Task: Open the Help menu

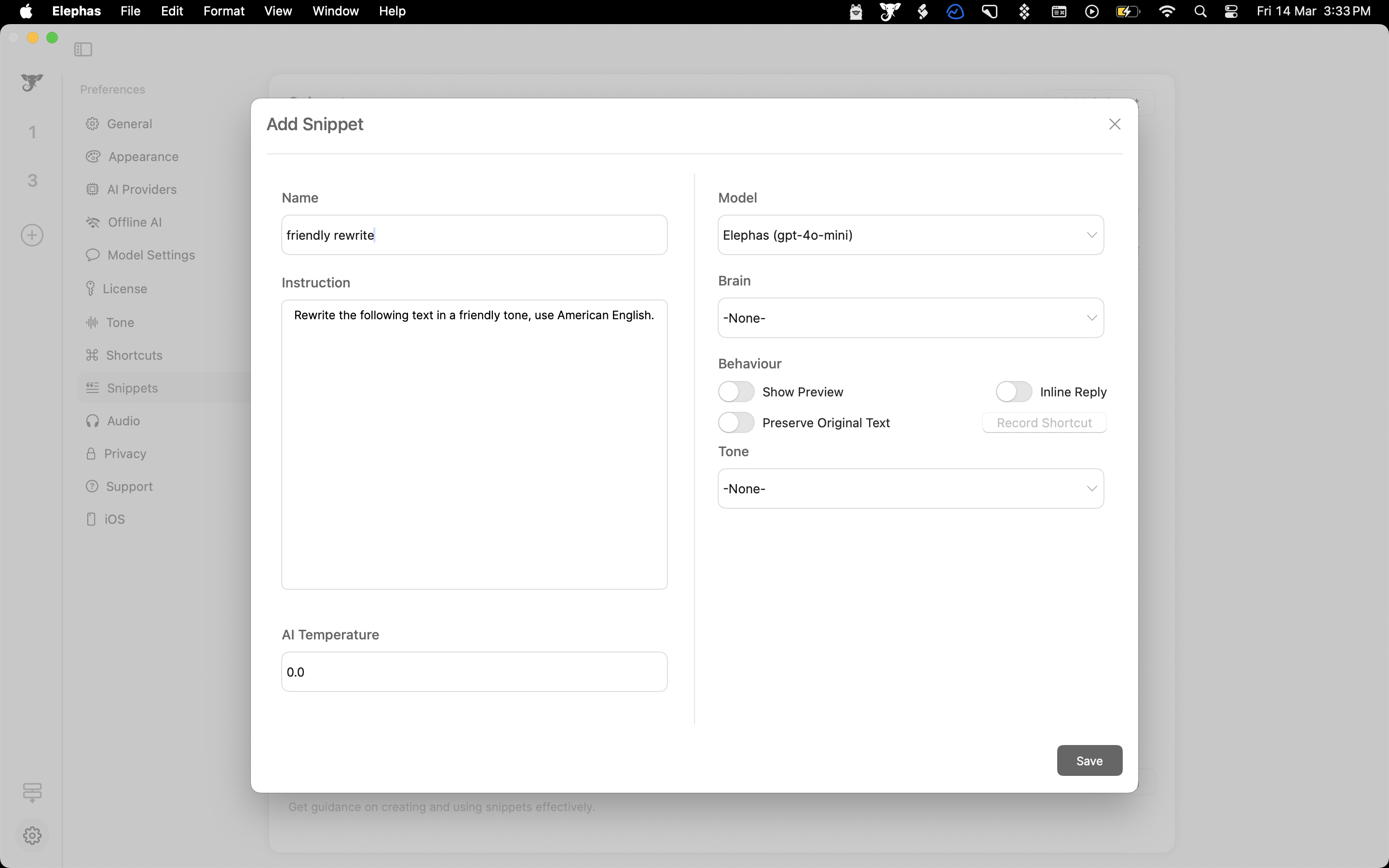Action: (392, 12)
